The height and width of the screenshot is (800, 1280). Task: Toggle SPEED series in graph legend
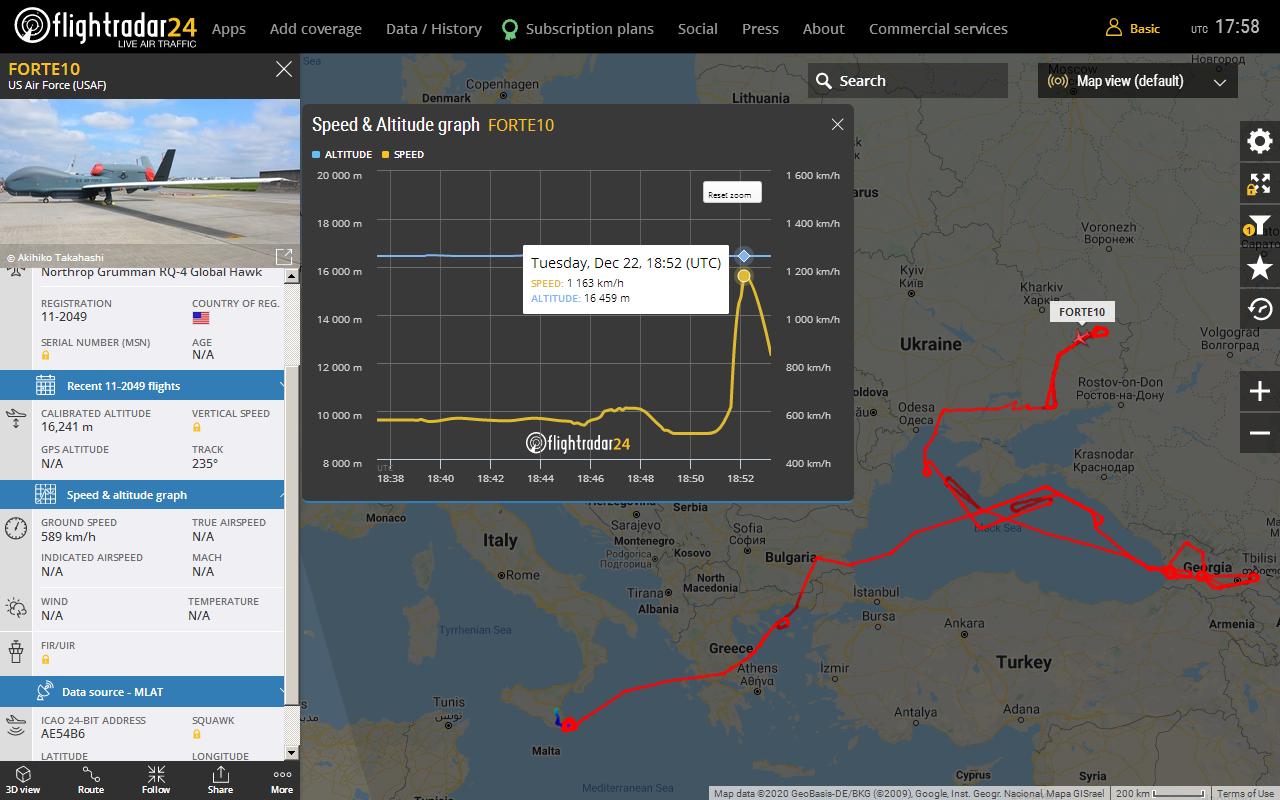coord(403,155)
